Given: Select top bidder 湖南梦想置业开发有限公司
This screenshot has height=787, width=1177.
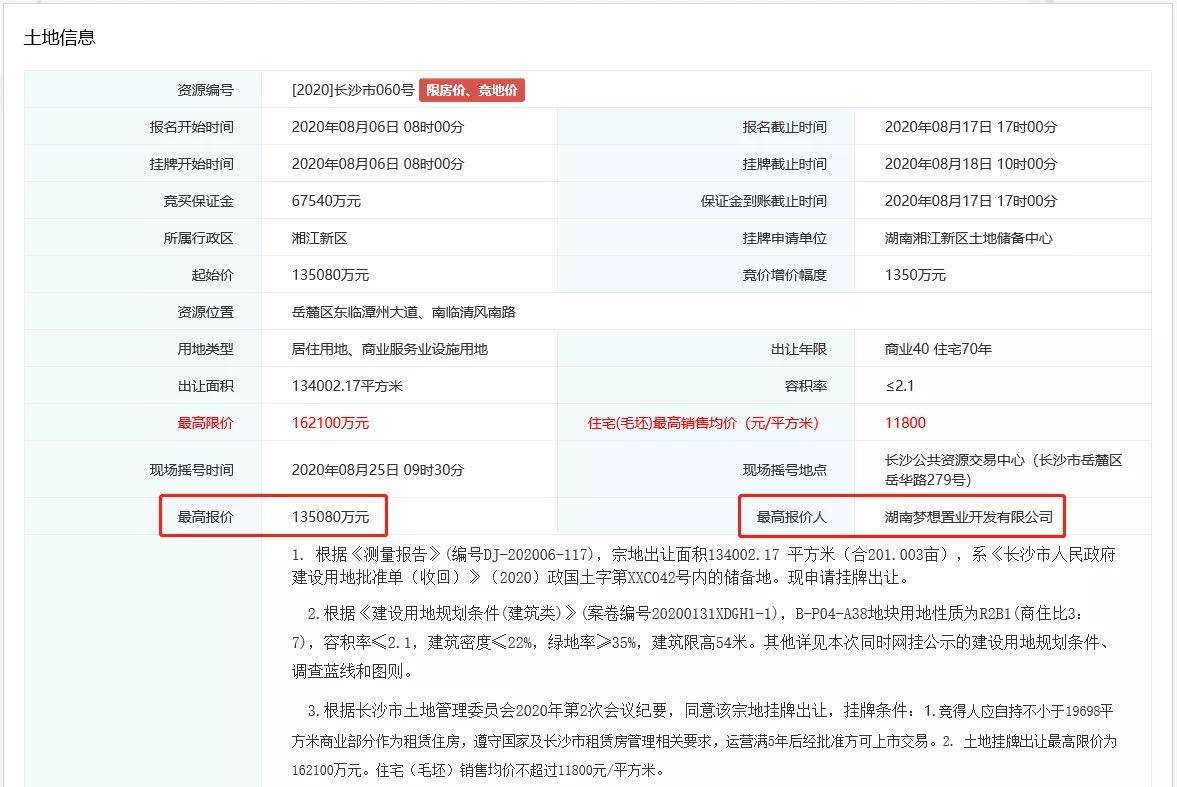Looking at the screenshot, I should coord(968,517).
